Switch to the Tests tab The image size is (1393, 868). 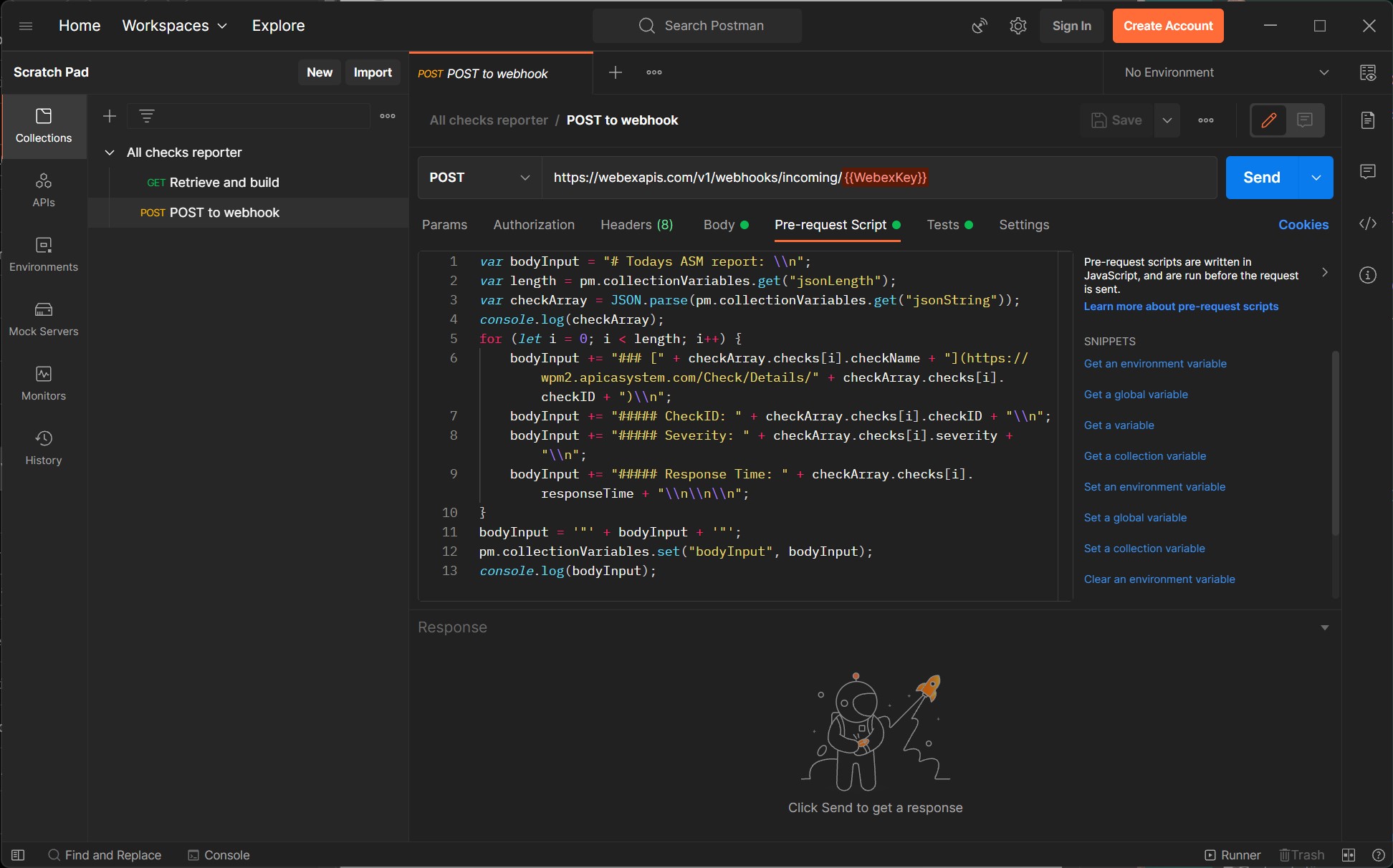tap(944, 224)
